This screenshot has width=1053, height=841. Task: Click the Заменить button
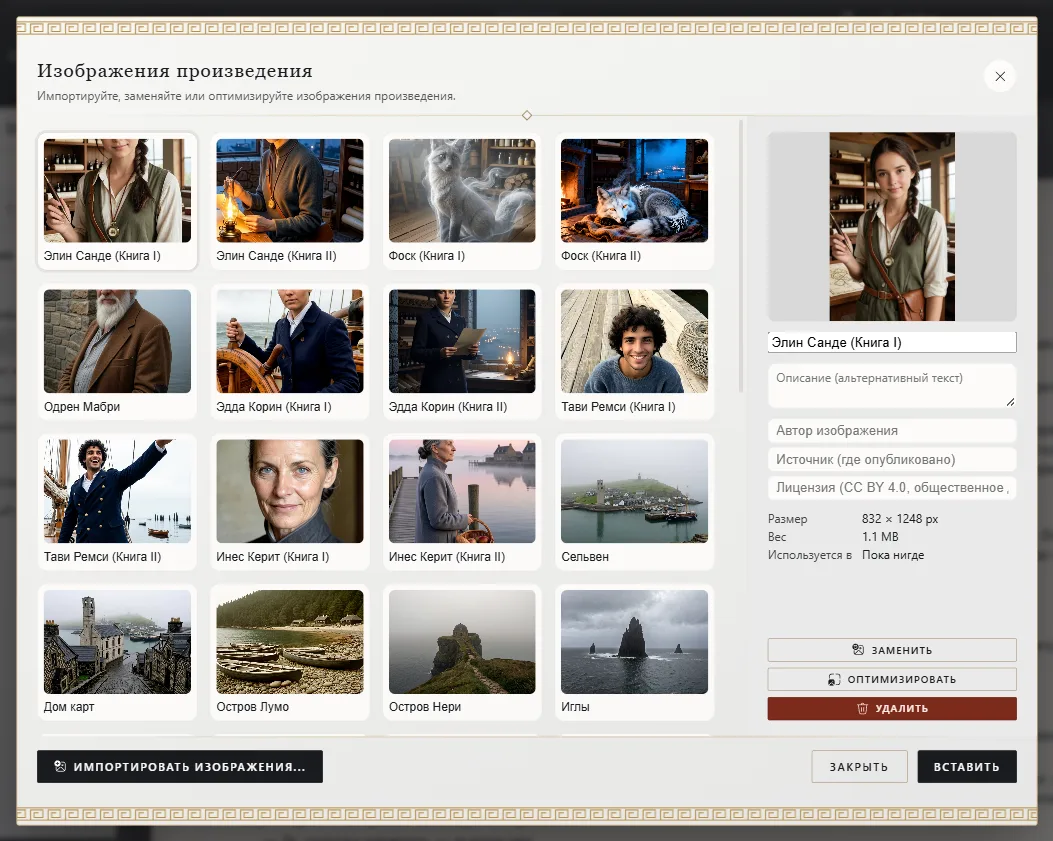click(892, 650)
